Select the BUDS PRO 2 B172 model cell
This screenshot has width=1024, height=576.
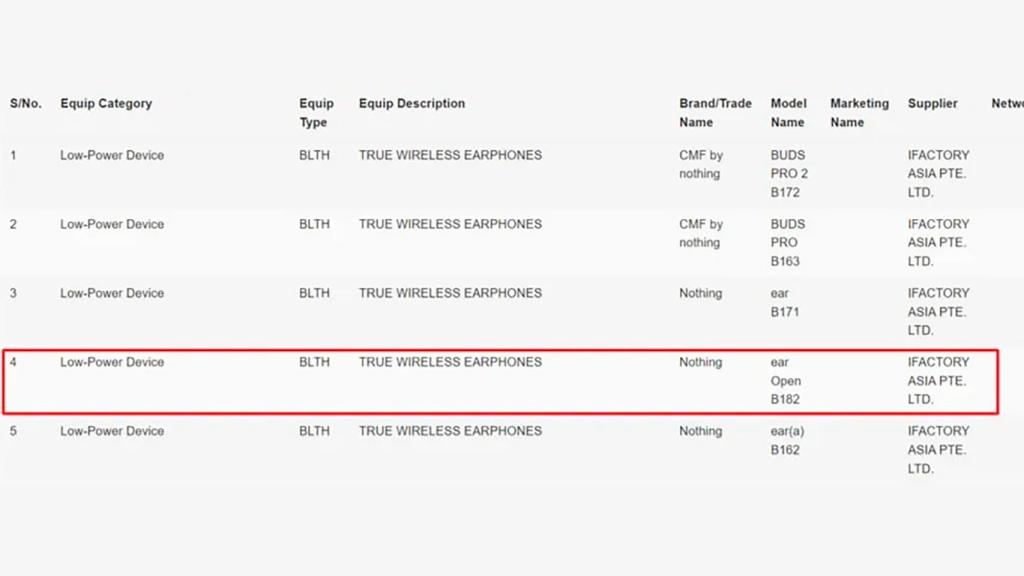coord(789,174)
